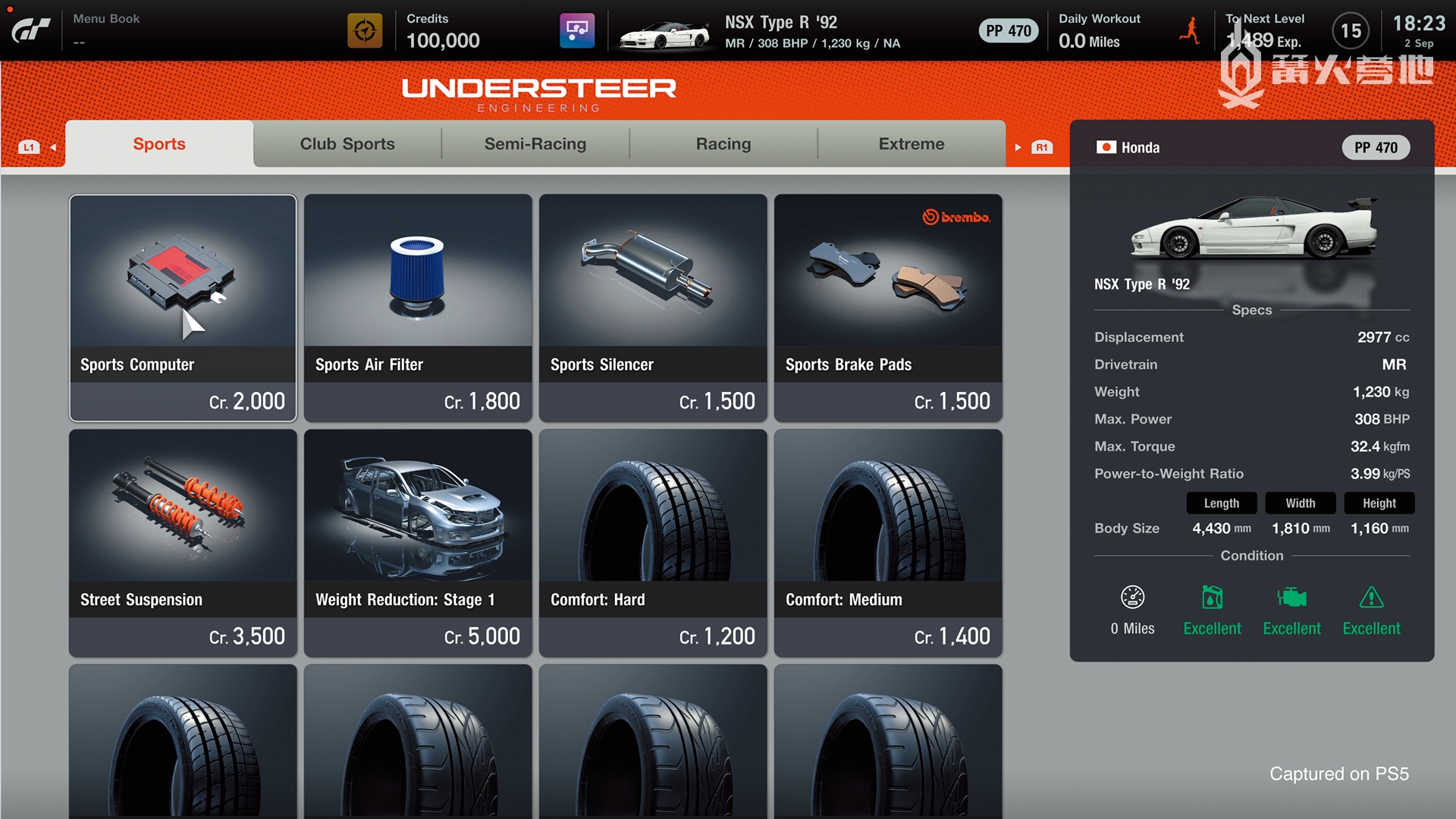1456x819 pixels.
Task: Click the gold Credits coin icon
Action: point(365,31)
